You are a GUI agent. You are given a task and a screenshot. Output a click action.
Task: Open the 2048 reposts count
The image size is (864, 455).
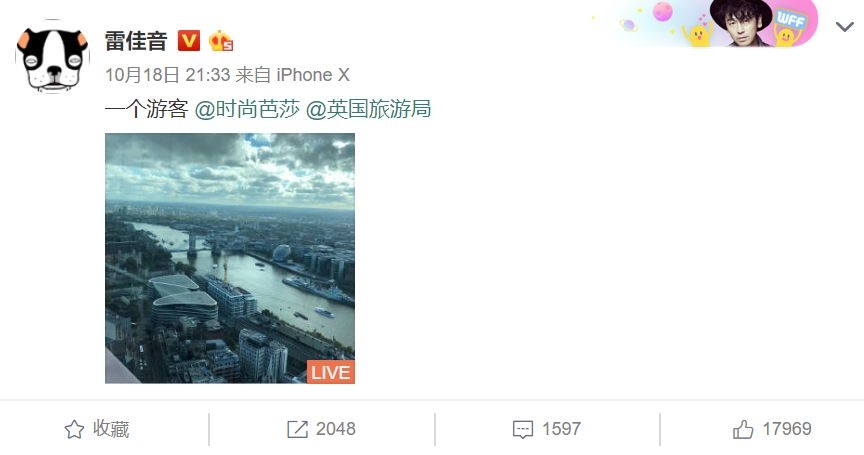[336, 429]
